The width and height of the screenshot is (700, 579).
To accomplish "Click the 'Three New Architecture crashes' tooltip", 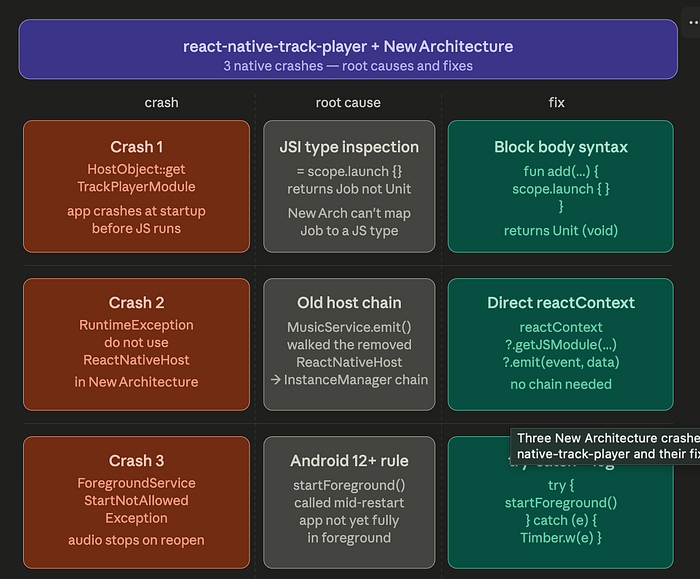I will click(605, 446).
